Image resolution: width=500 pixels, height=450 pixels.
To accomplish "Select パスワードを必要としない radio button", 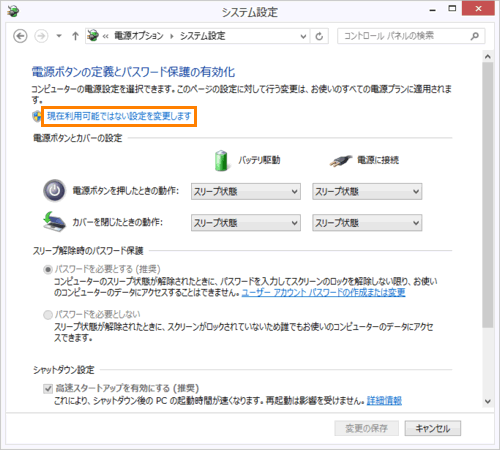I will [48, 314].
